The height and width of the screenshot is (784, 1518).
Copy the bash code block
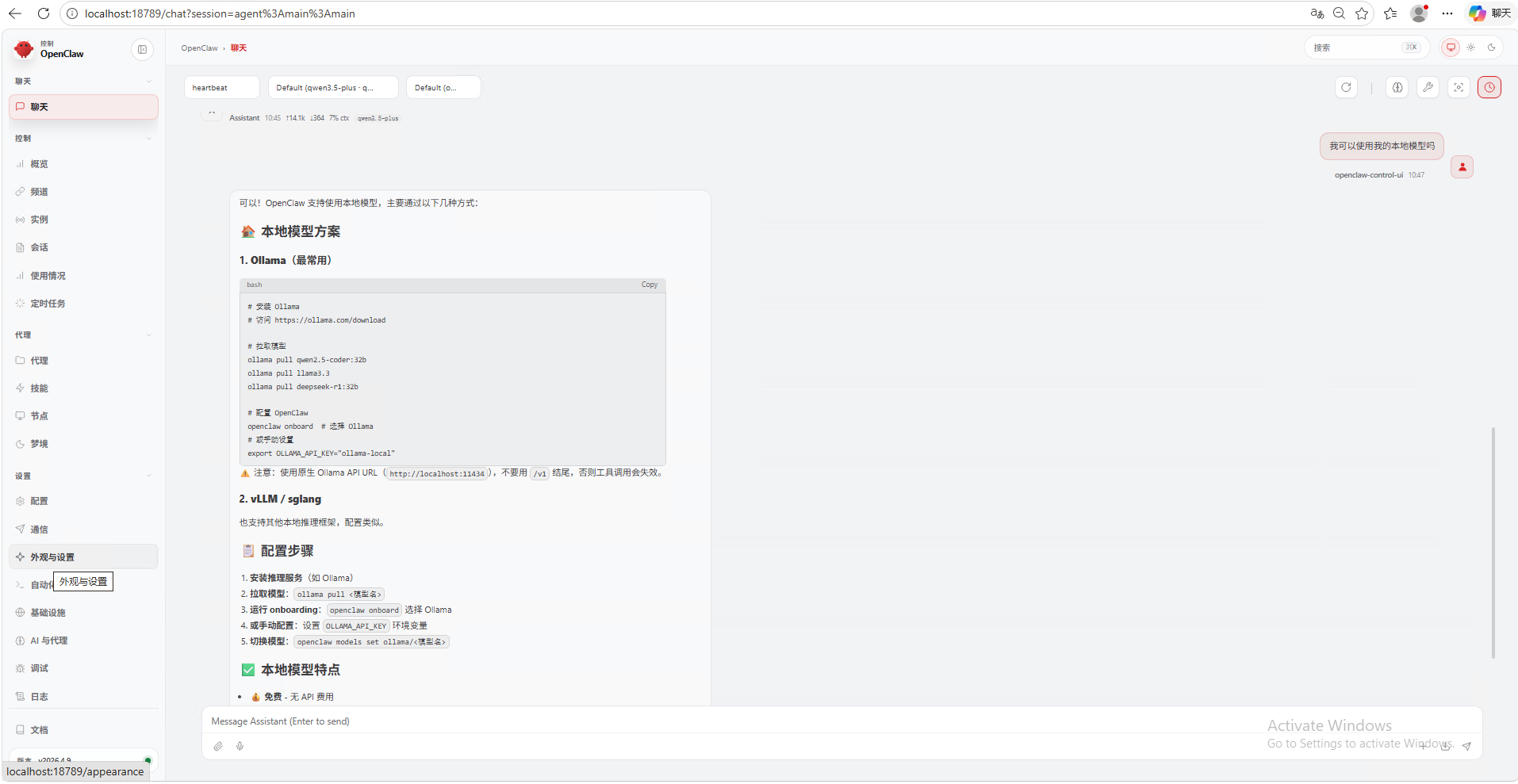(650, 285)
